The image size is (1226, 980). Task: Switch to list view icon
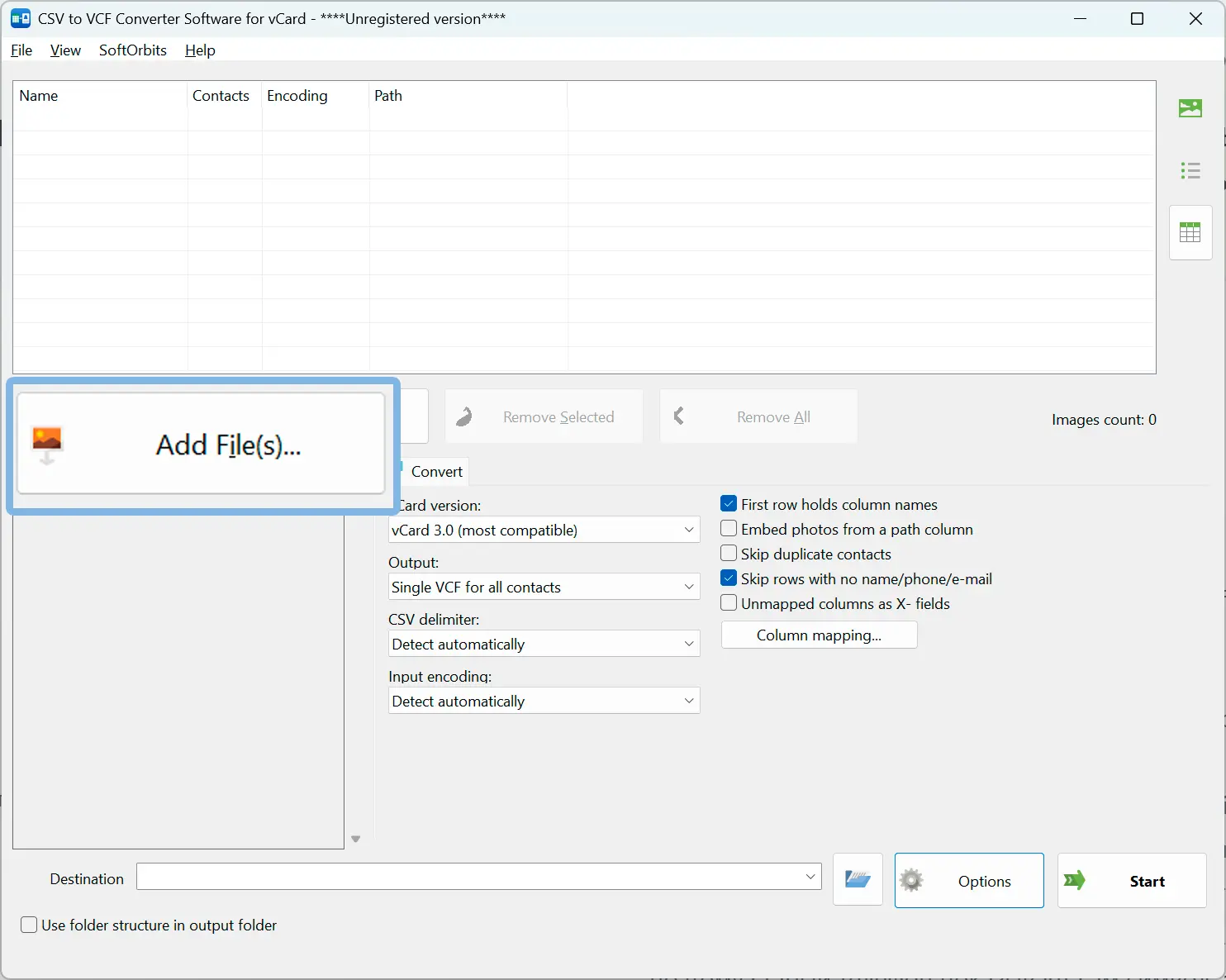pyautogui.click(x=1190, y=170)
